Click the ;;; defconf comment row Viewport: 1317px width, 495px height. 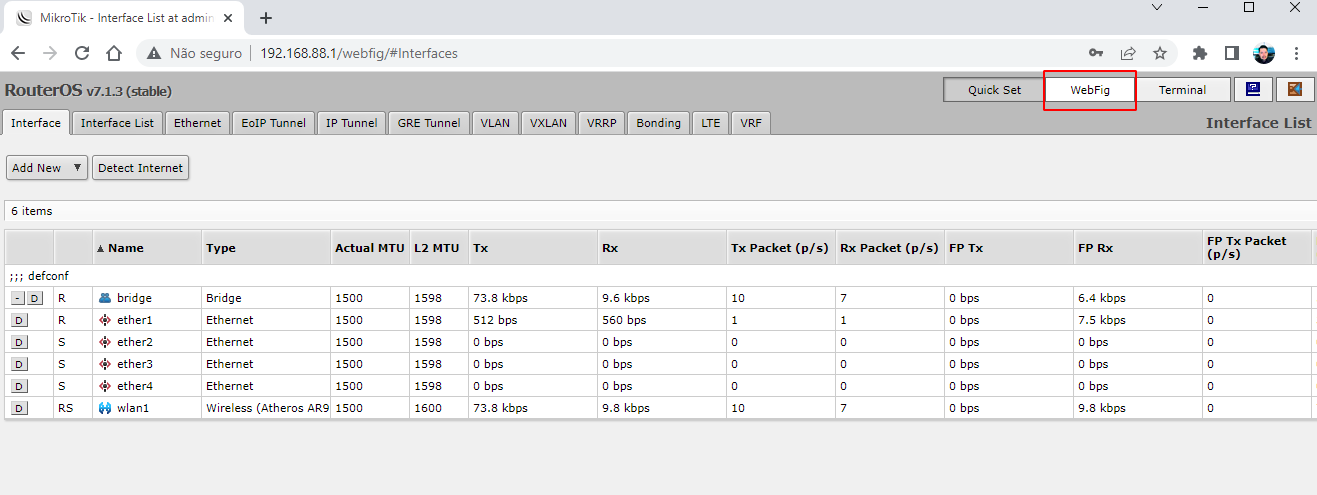coord(658,275)
